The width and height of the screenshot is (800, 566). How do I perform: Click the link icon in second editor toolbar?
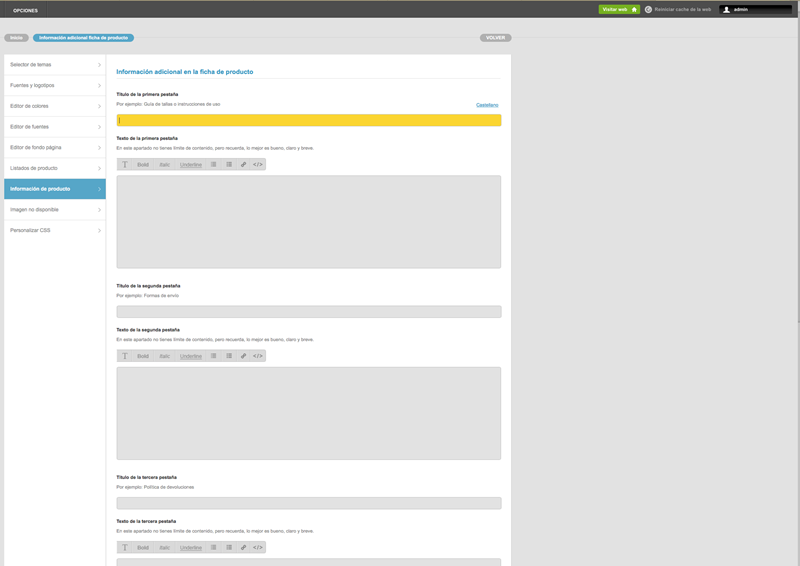coord(243,355)
